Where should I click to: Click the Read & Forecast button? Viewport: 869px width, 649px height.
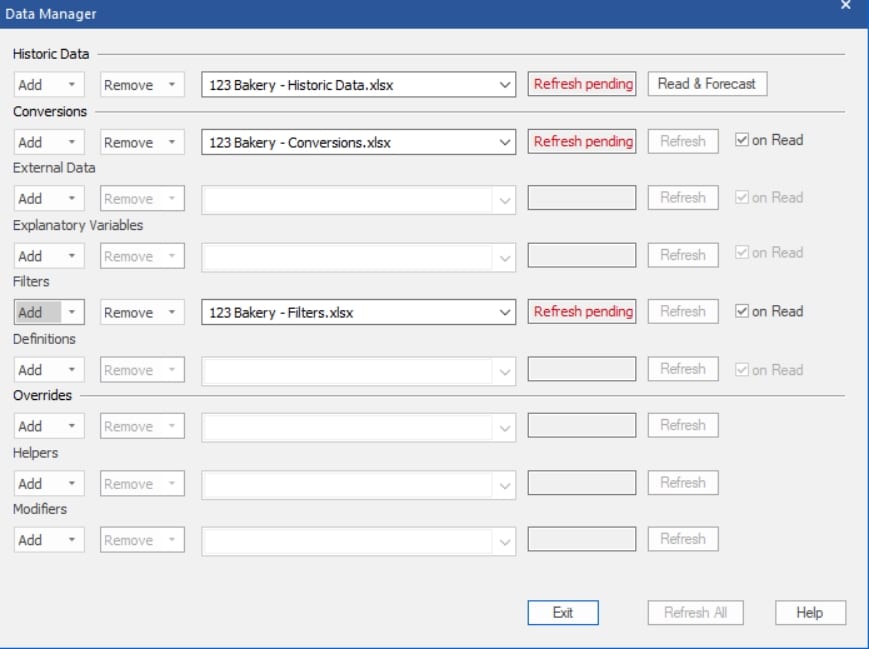tap(707, 84)
